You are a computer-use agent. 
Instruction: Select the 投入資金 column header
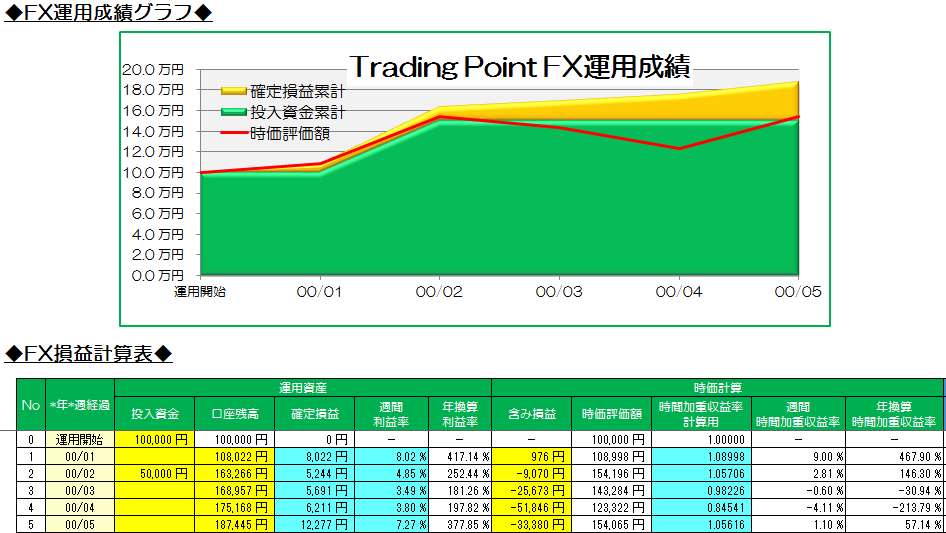pyautogui.click(x=154, y=413)
